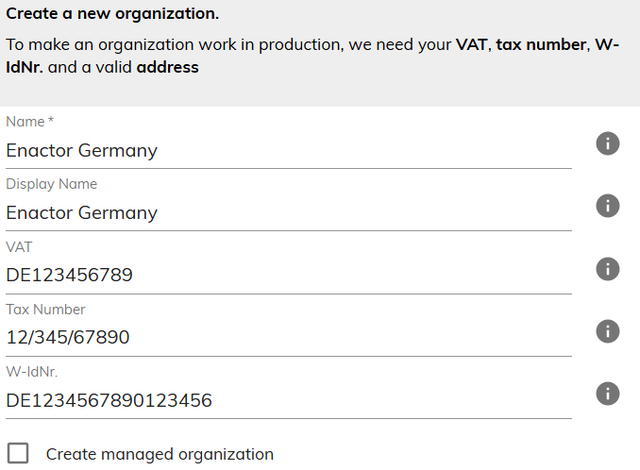Image resolution: width=640 pixels, height=470 pixels.
Task: Select the VAT field containing DE123456789
Action: (x=288, y=275)
